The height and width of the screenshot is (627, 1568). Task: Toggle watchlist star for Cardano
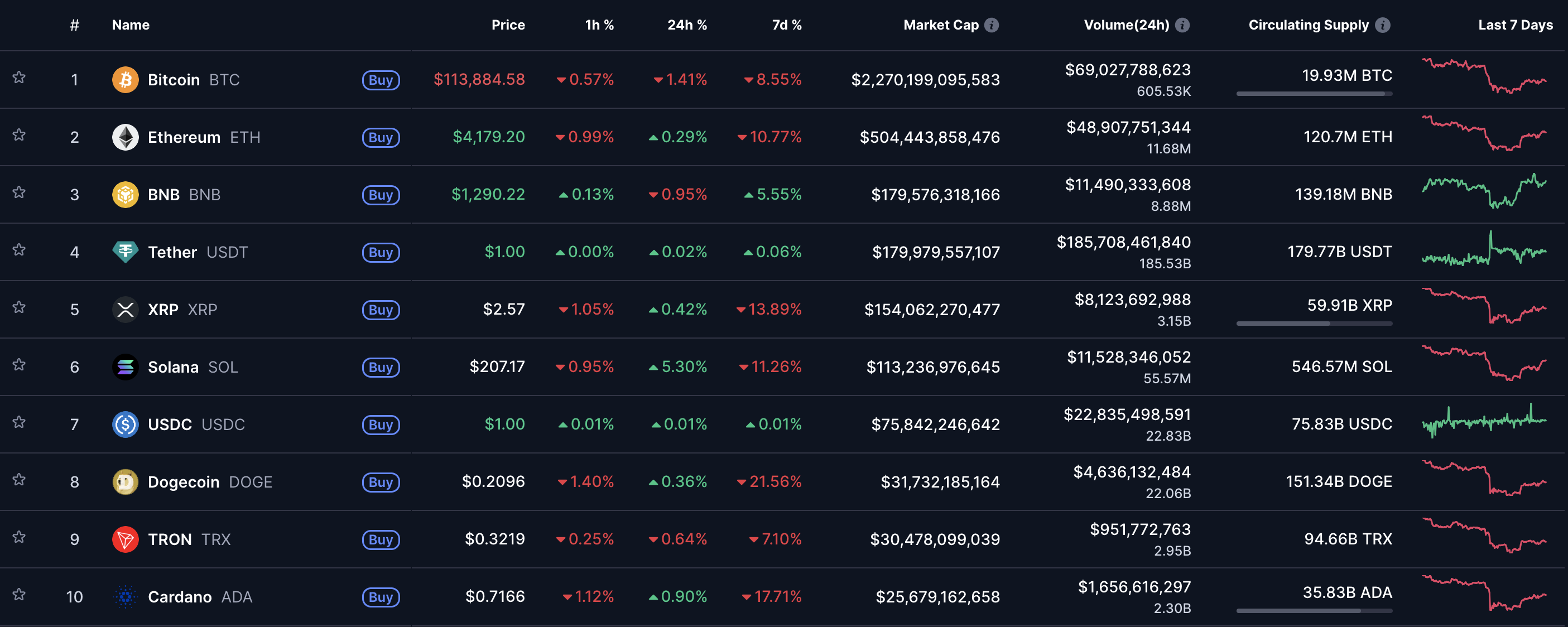coord(19,595)
